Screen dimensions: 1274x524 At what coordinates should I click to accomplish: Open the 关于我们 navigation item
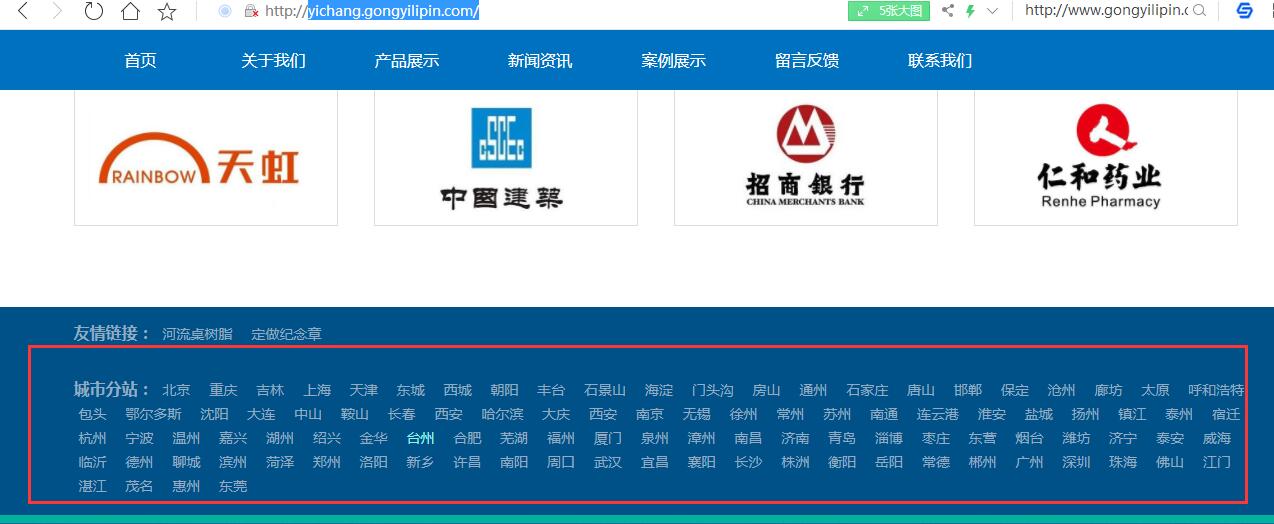tap(273, 60)
